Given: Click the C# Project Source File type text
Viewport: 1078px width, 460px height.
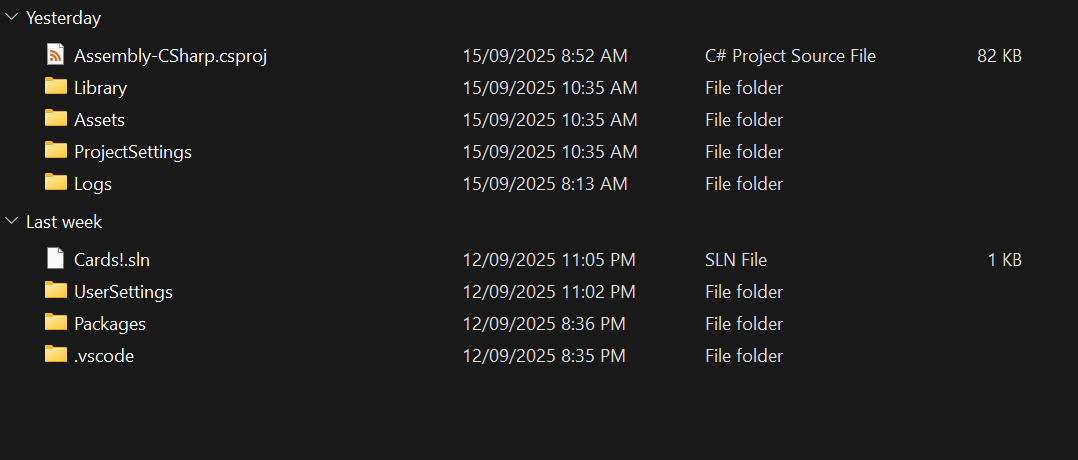Looking at the screenshot, I should click(x=790, y=56).
